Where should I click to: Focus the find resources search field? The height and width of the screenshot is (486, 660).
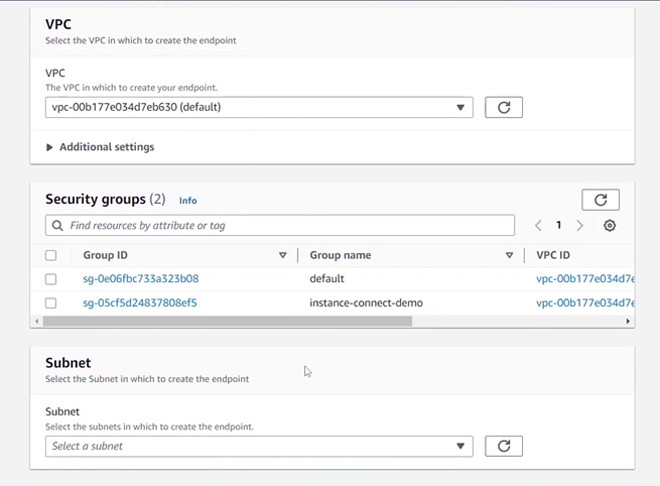tap(285, 226)
